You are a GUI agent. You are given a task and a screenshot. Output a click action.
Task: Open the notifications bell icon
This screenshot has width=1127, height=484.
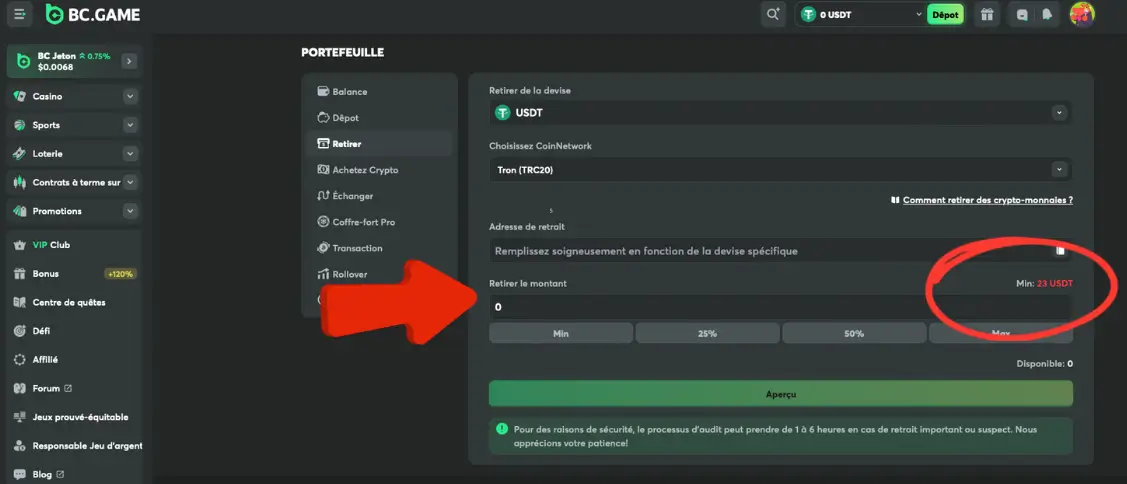click(1047, 14)
